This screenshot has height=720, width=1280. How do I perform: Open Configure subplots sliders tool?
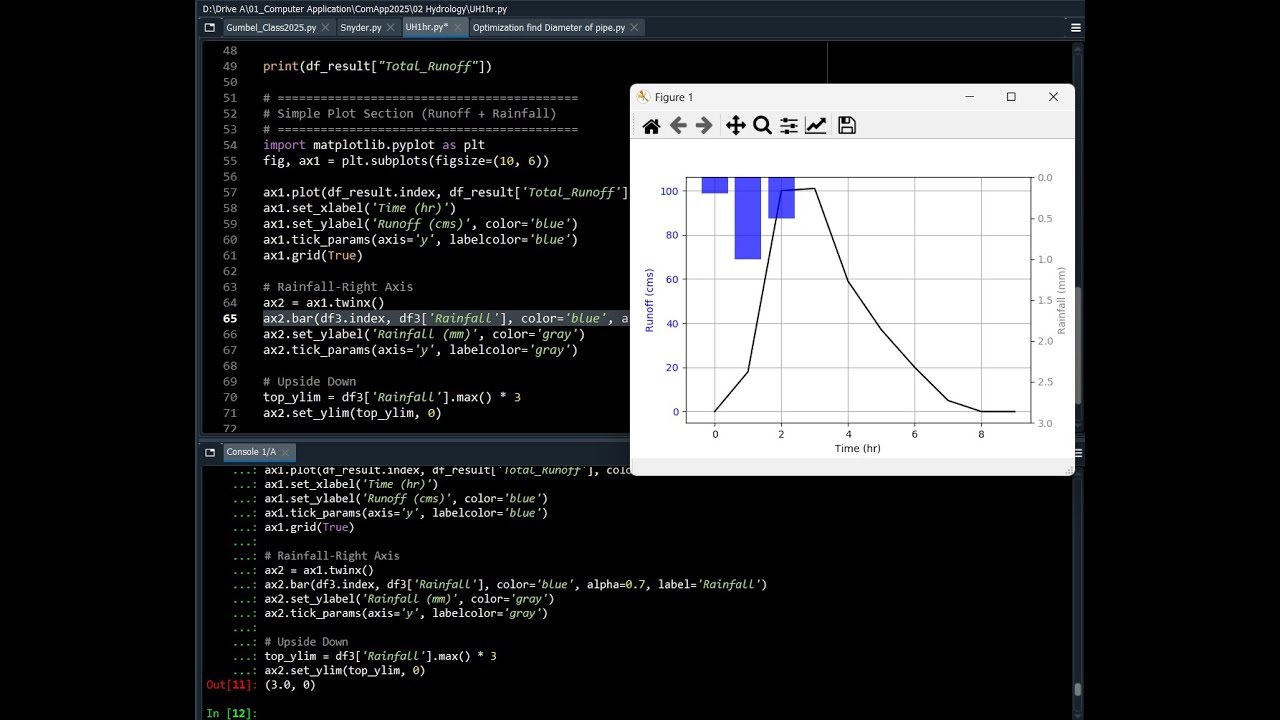(789, 126)
